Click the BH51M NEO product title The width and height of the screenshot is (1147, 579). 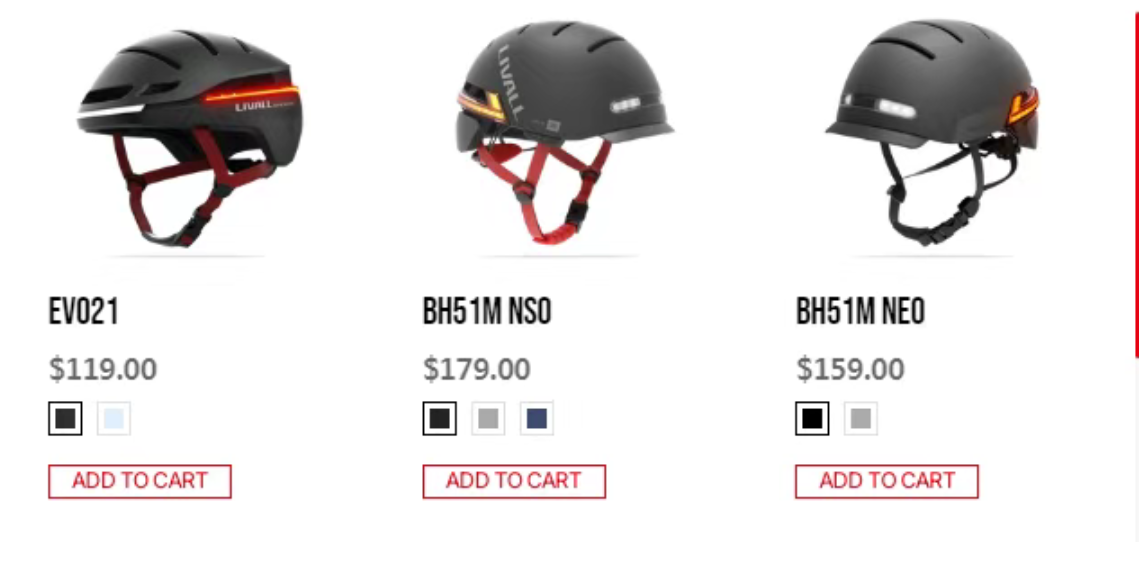pyautogui.click(x=860, y=311)
